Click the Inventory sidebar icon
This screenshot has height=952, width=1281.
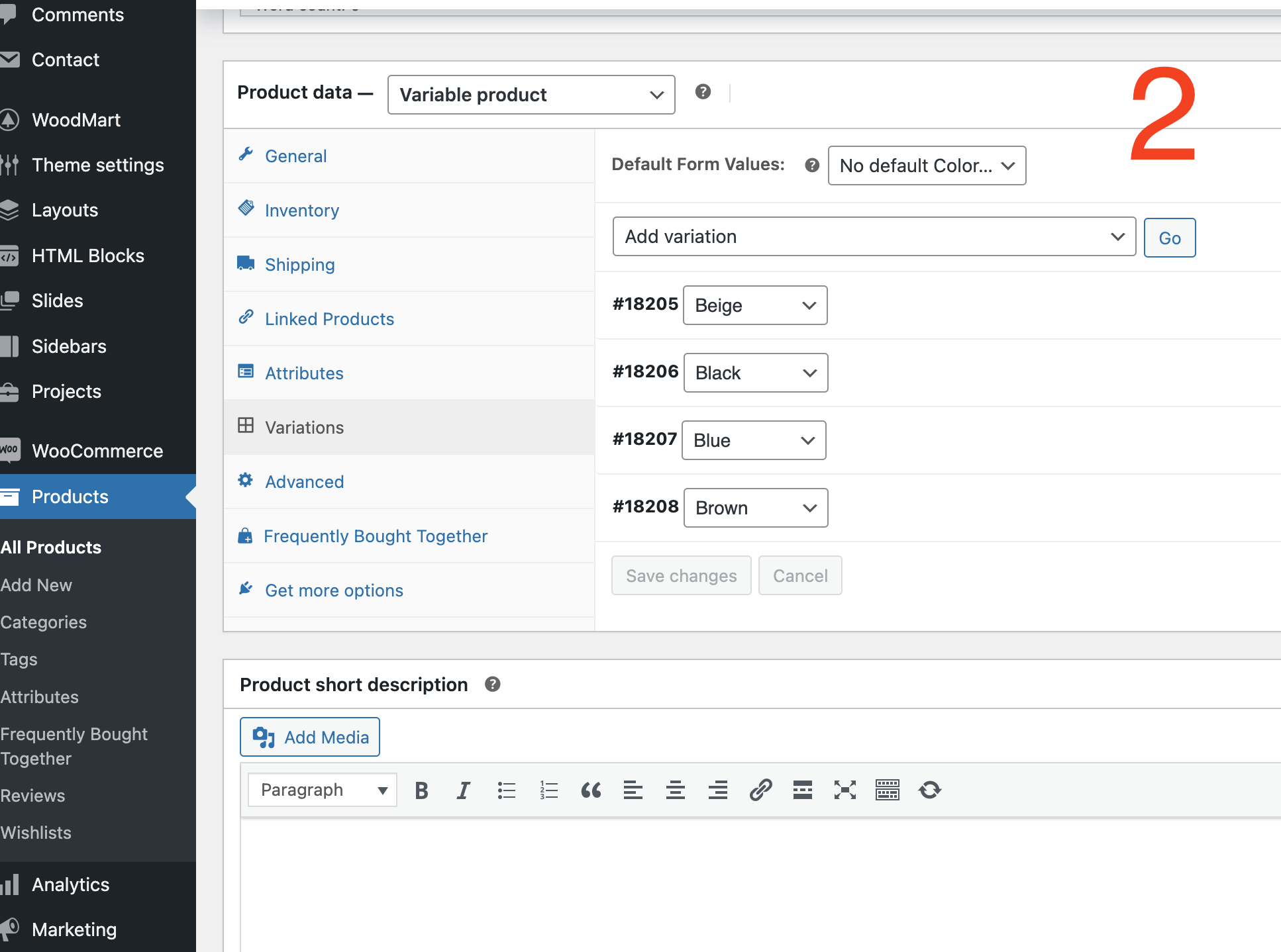tap(247, 209)
